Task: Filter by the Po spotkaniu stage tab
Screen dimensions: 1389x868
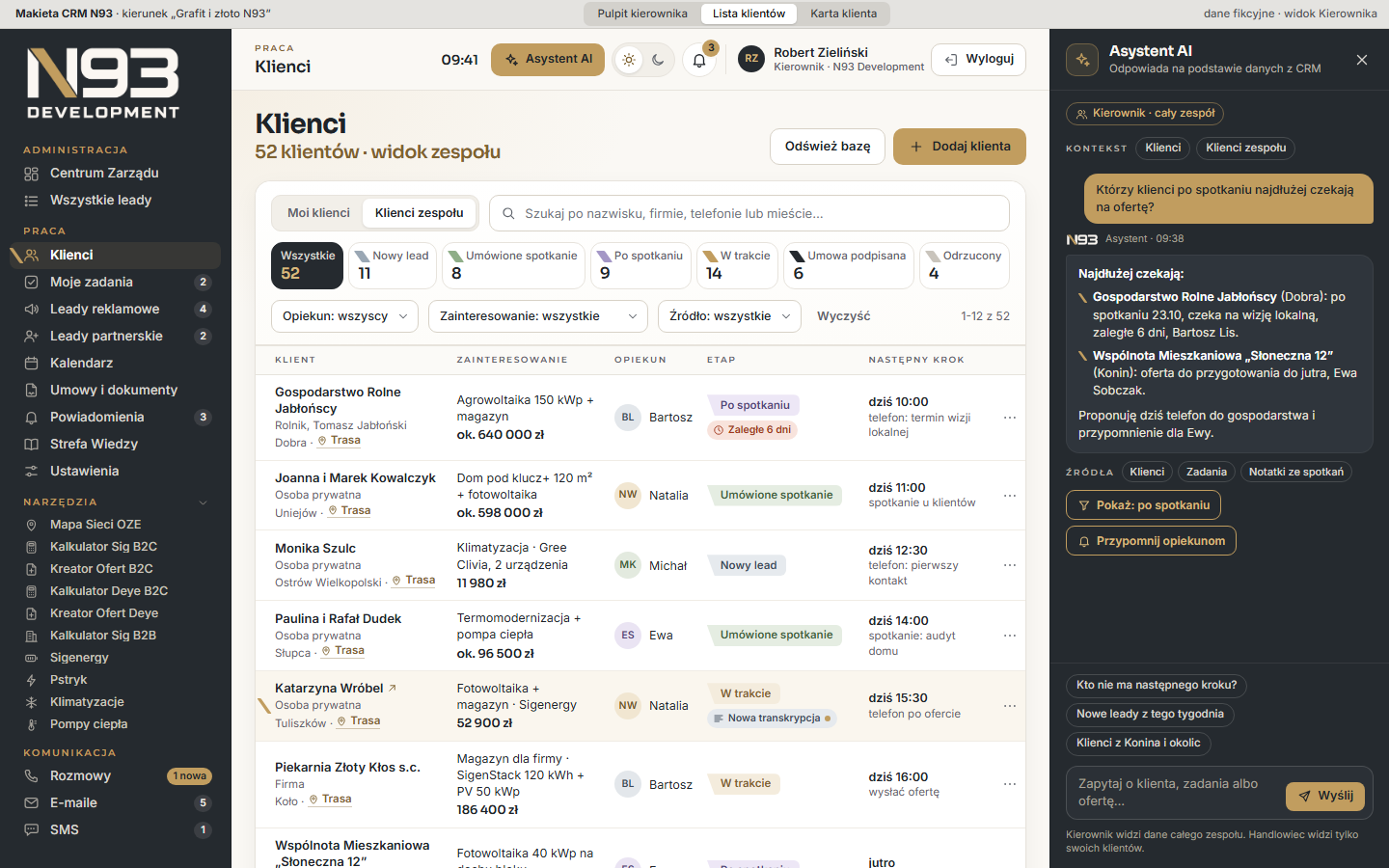Action: (640, 265)
